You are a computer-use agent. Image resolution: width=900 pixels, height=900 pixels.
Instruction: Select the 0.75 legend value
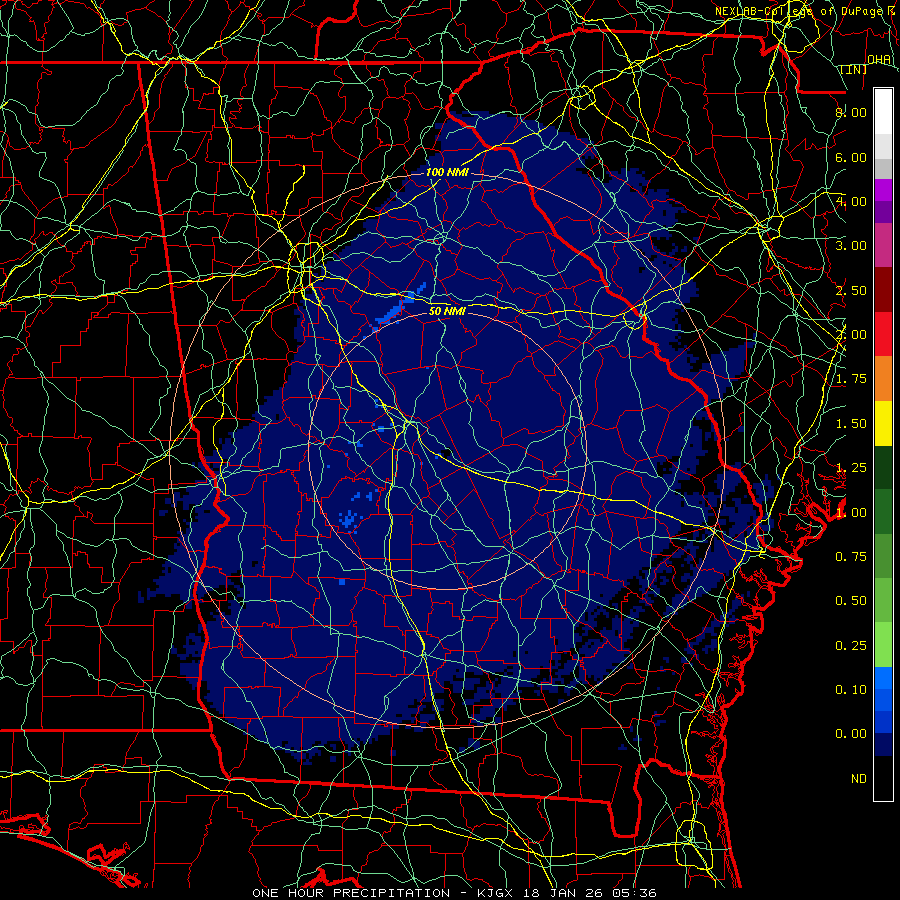pyautogui.click(x=851, y=557)
